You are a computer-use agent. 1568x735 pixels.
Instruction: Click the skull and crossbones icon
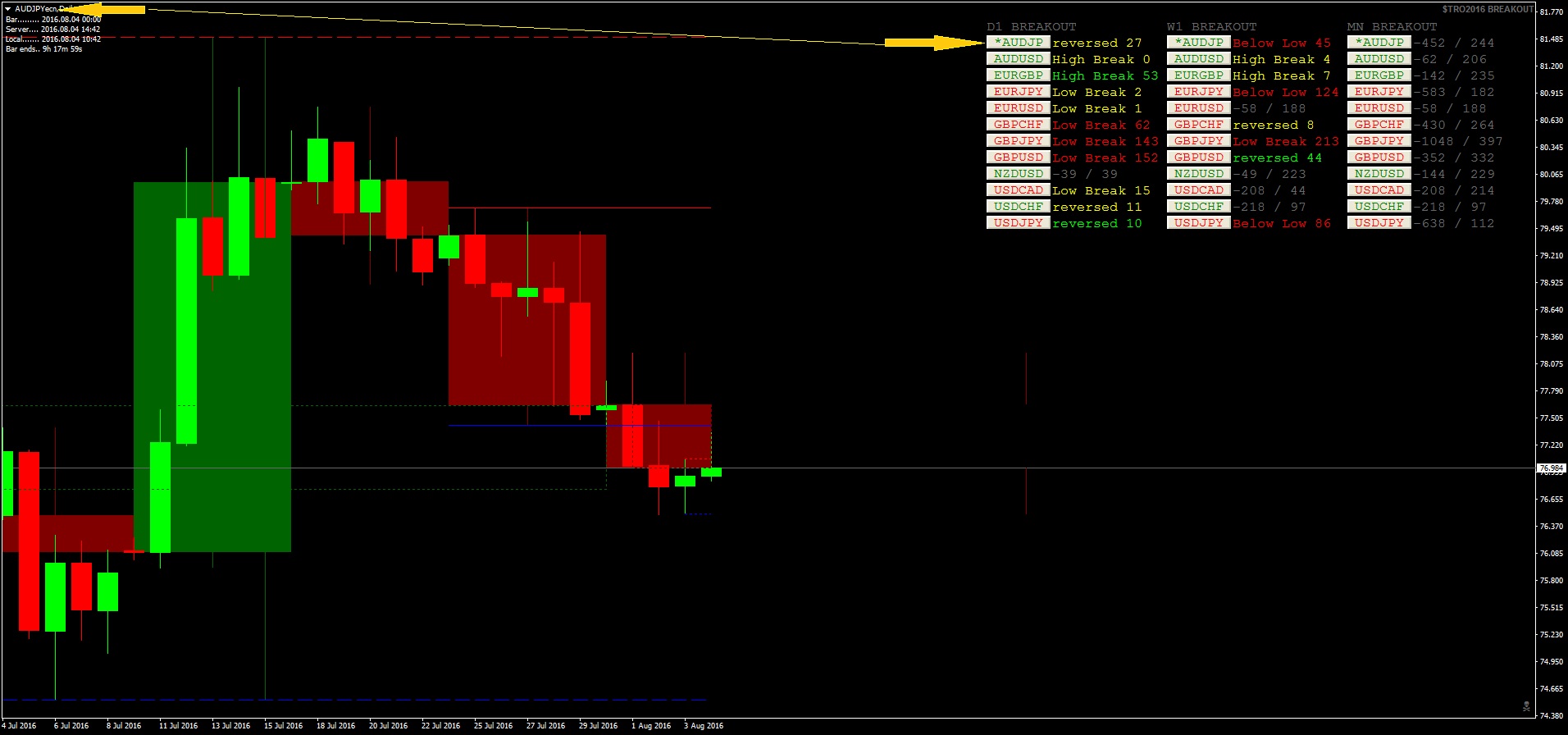click(x=1526, y=705)
